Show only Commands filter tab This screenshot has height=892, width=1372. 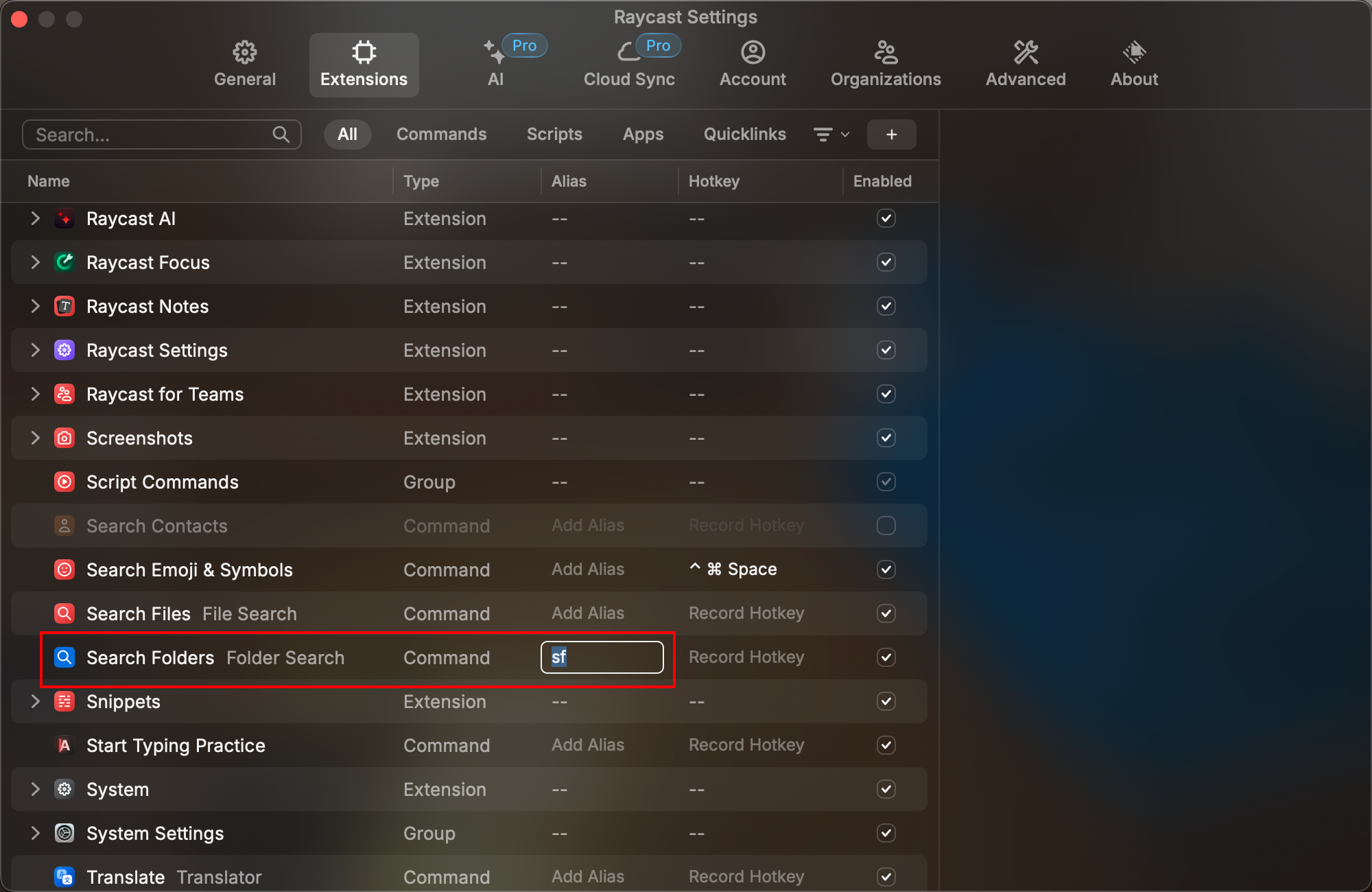[441, 134]
